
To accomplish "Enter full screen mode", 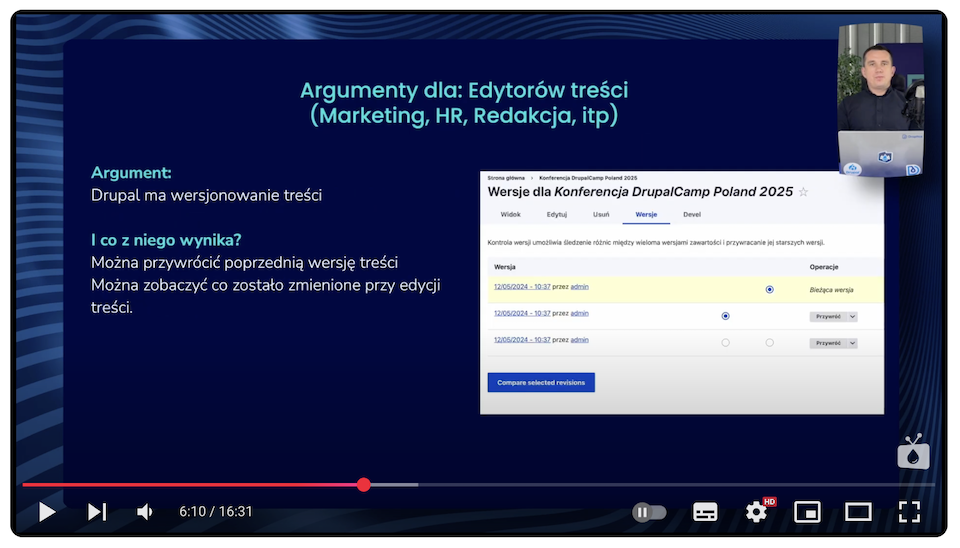I will pyautogui.click(x=909, y=512).
